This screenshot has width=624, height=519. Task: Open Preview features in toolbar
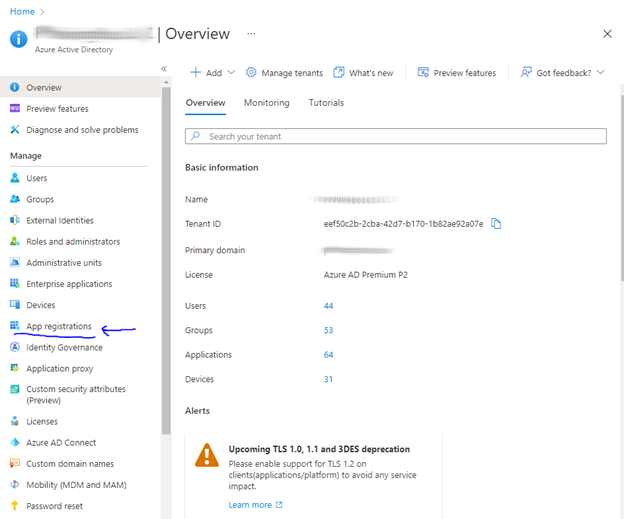click(x=457, y=73)
